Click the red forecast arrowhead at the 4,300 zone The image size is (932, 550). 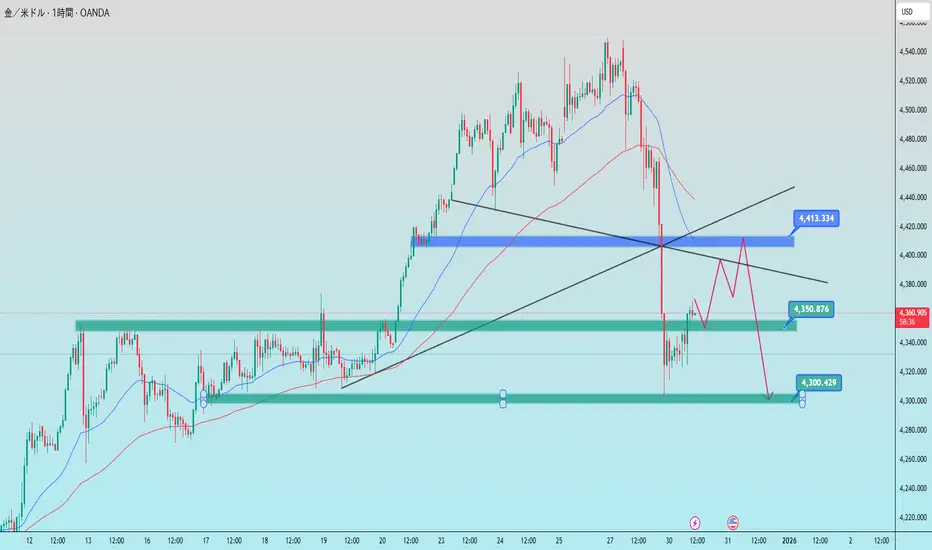click(x=769, y=396)
